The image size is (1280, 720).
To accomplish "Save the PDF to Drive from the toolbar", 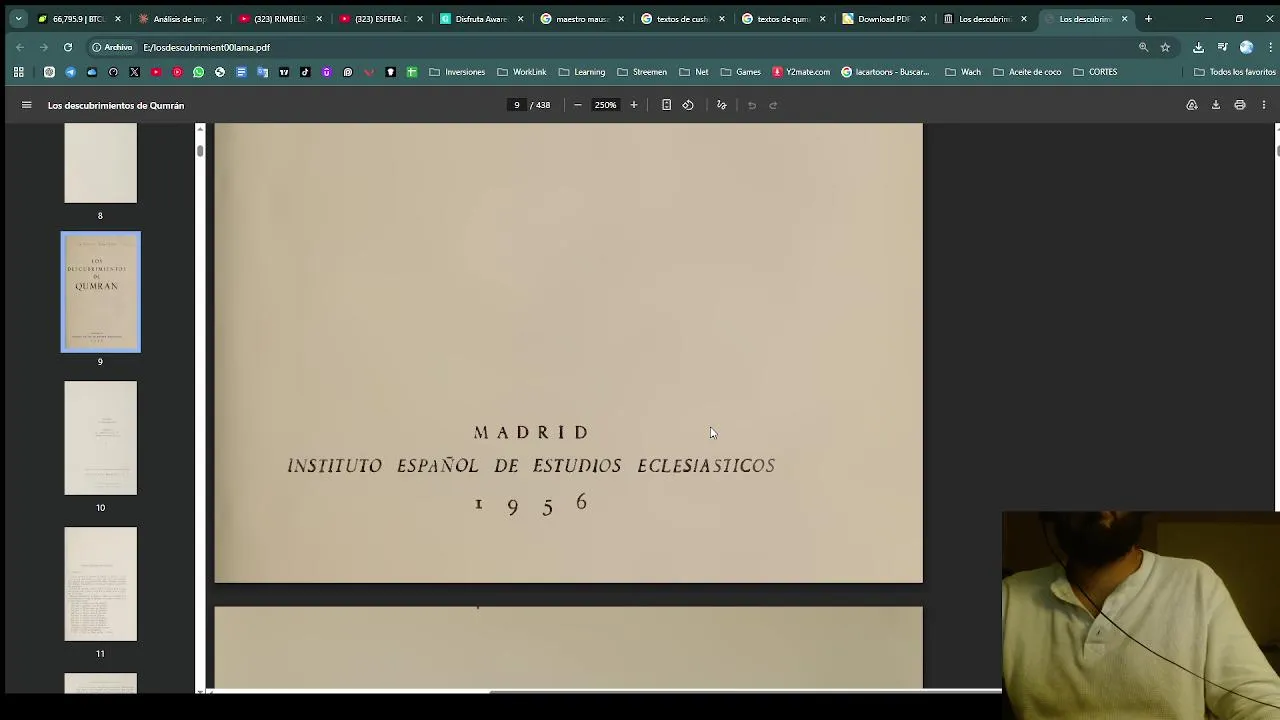I will click(1192, 105).
